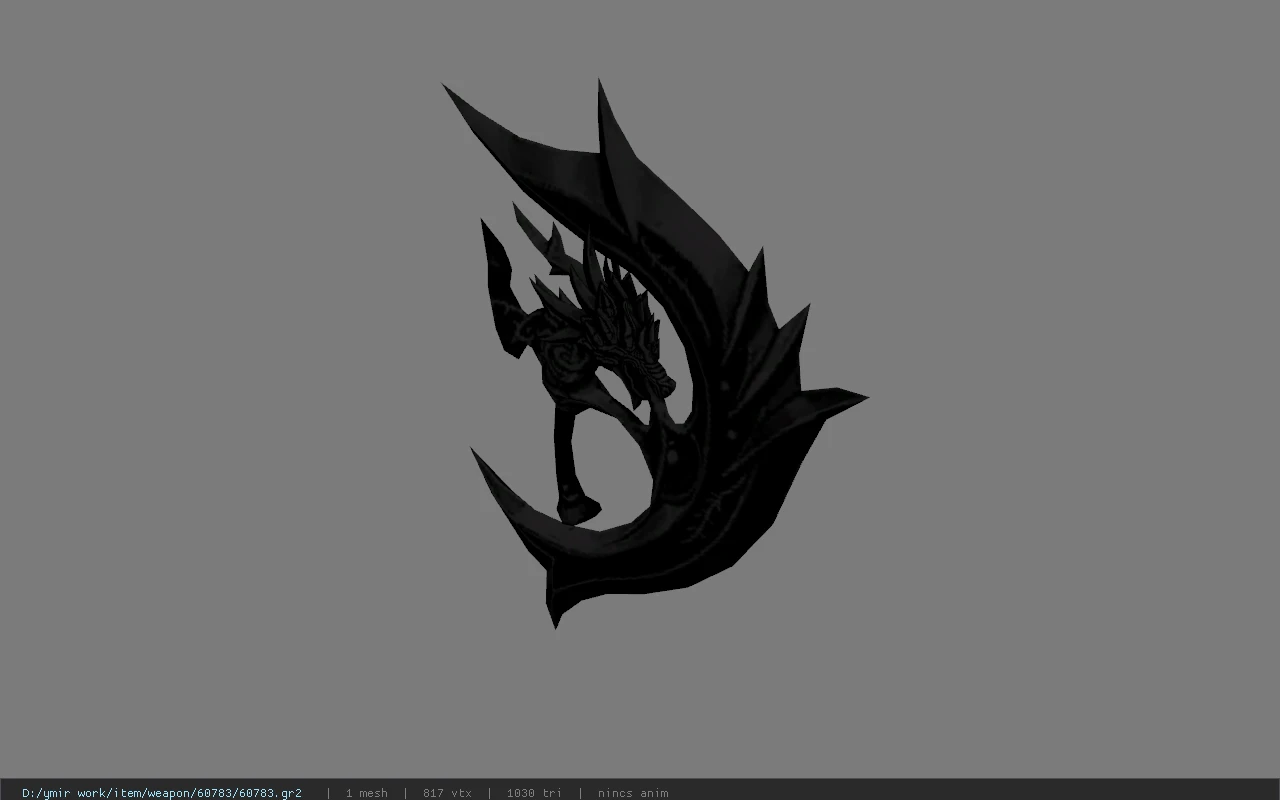Click the 'nincs anim' status entry
This screenshot has height=800, width=1280.
pyautogui.click(x=633, y=793)
